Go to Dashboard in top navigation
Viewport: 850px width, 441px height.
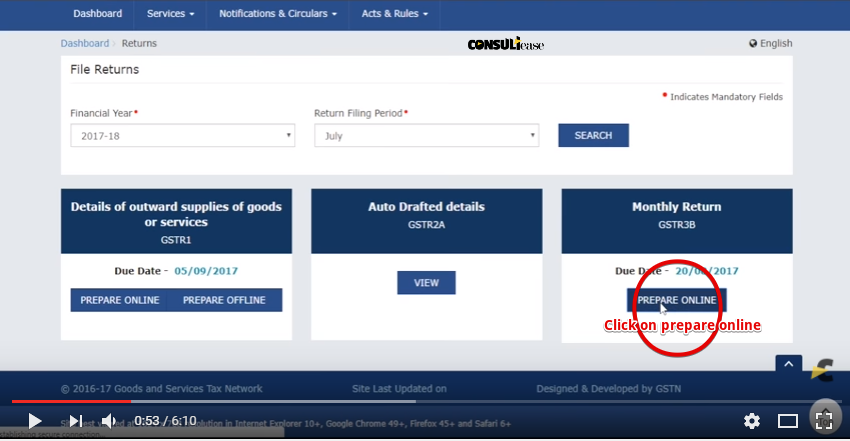[98, 14]
